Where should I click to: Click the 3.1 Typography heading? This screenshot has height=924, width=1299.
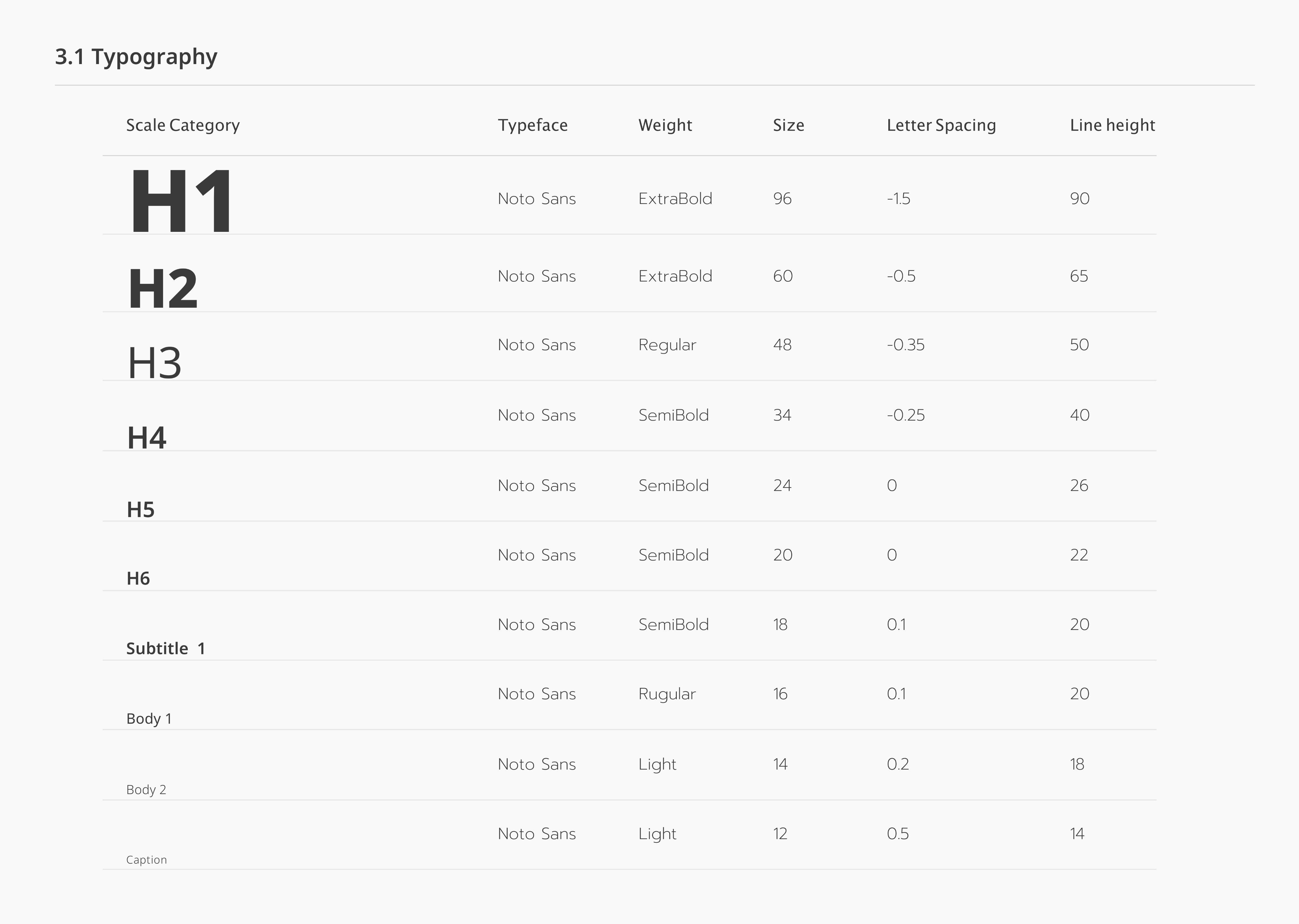tap(136, 57)
